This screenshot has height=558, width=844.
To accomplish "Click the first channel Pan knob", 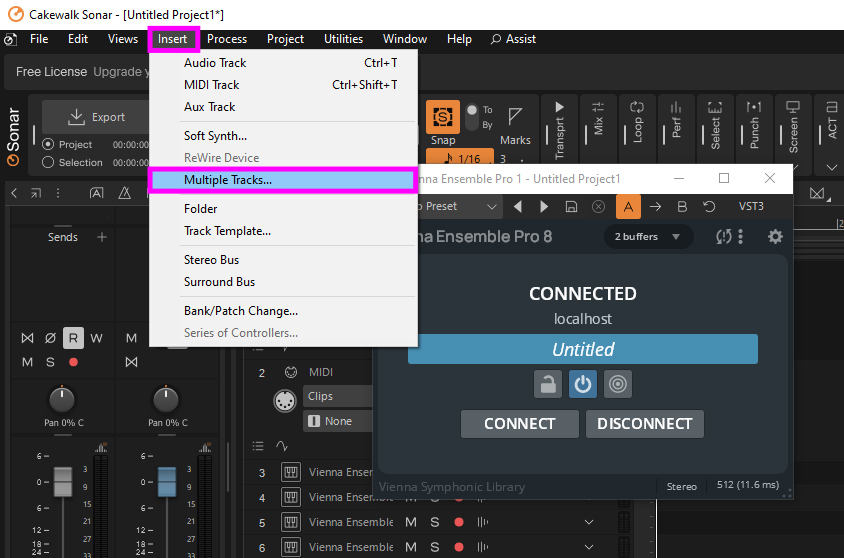I will tap(62, 400).
